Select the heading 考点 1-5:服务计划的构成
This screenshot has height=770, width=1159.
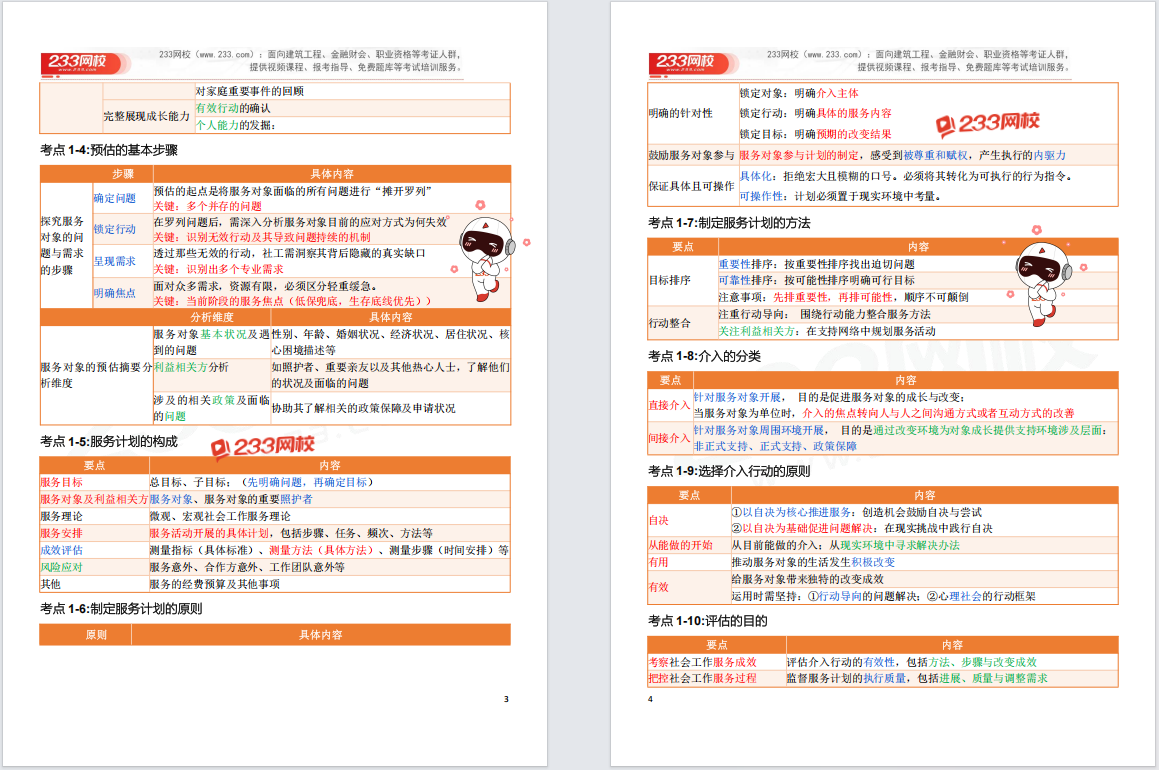pyautogui.click(x=108, y=441)
